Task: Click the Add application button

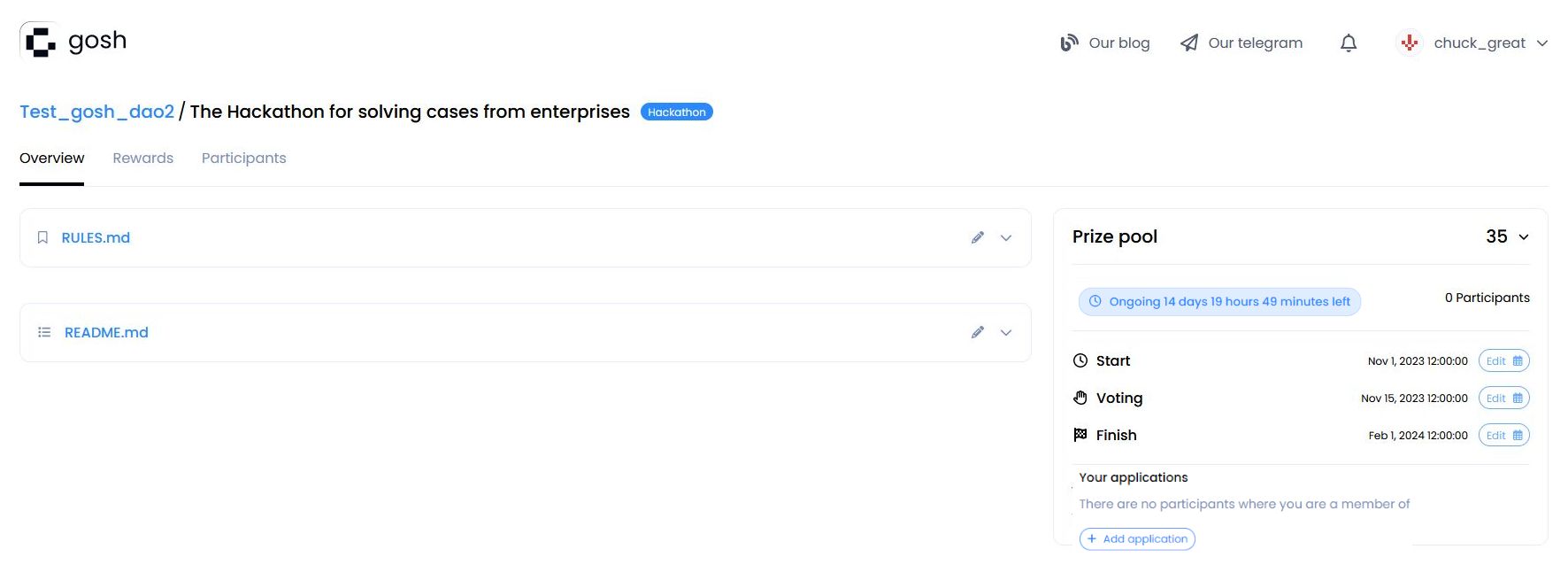Action: coord(1137,538)
